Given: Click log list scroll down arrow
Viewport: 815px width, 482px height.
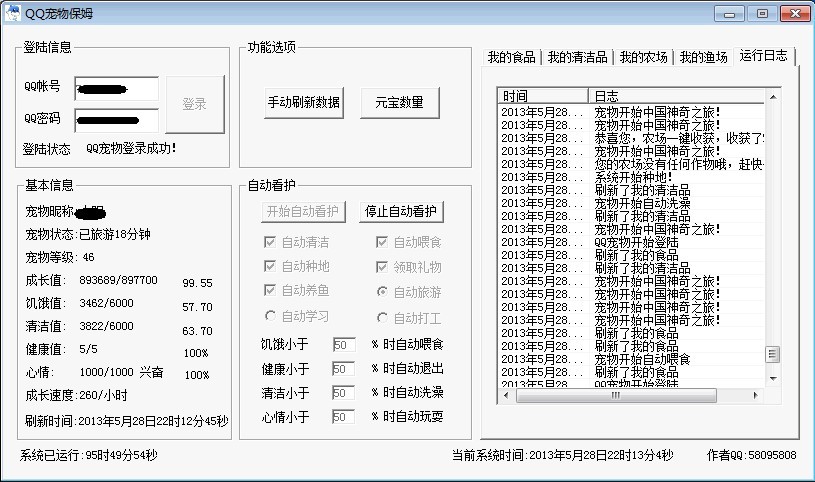Looking at the screenshot, I should pos(773,379).
